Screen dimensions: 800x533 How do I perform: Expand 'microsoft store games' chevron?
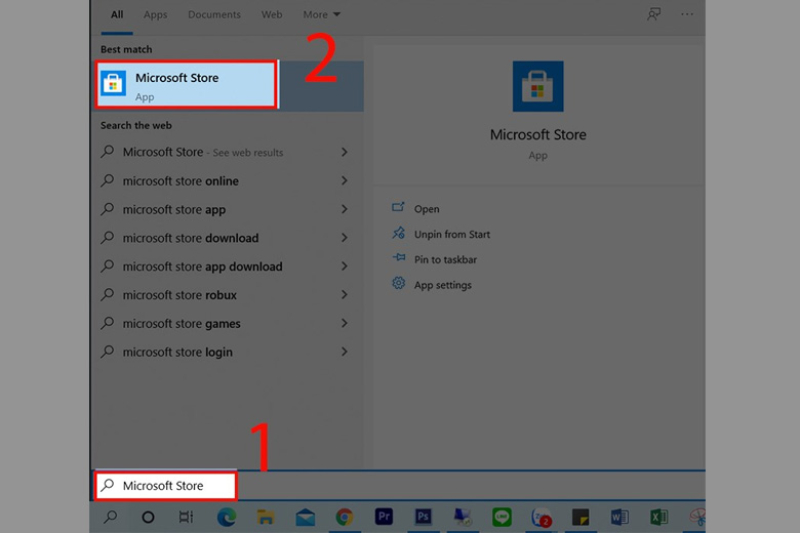click(344, 323)
